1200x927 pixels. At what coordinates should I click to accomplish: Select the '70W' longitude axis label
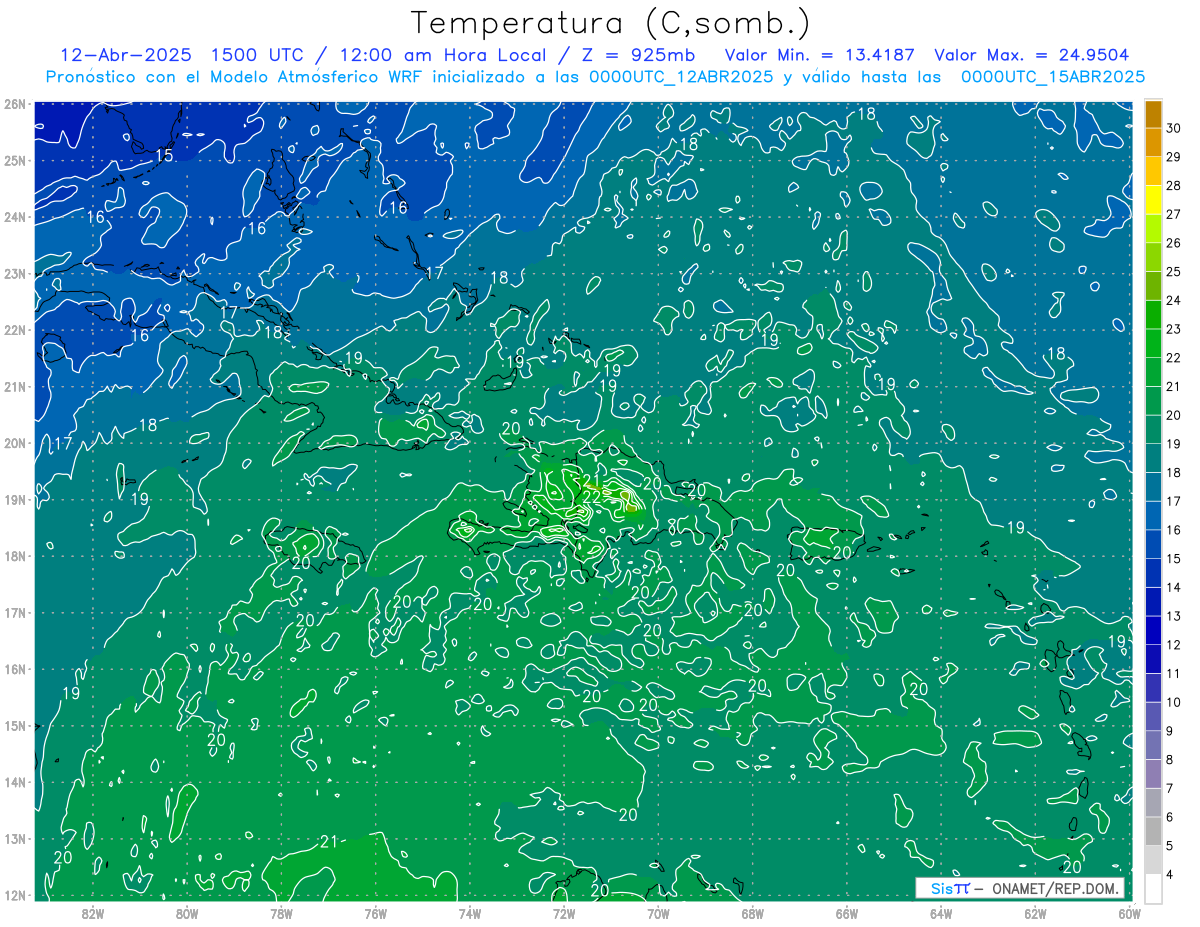coord(657,912)
